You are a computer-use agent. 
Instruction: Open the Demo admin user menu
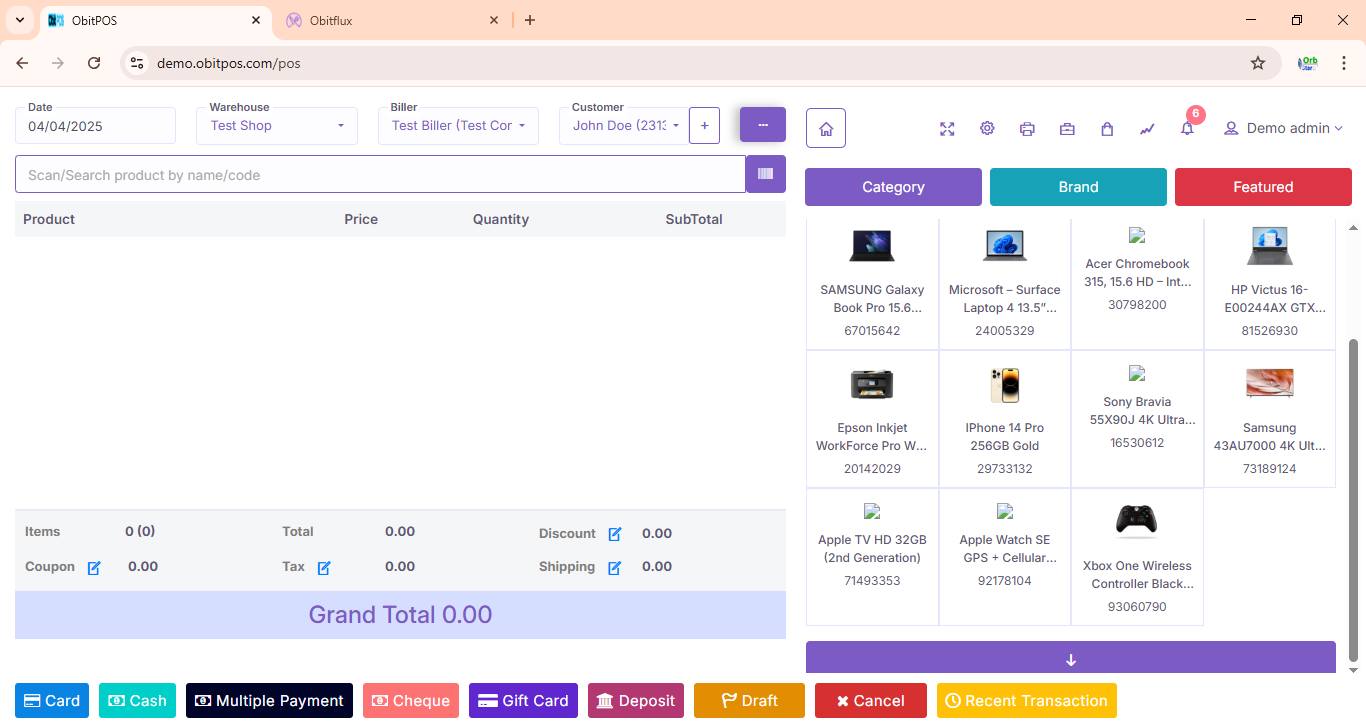coord(1284,128)
